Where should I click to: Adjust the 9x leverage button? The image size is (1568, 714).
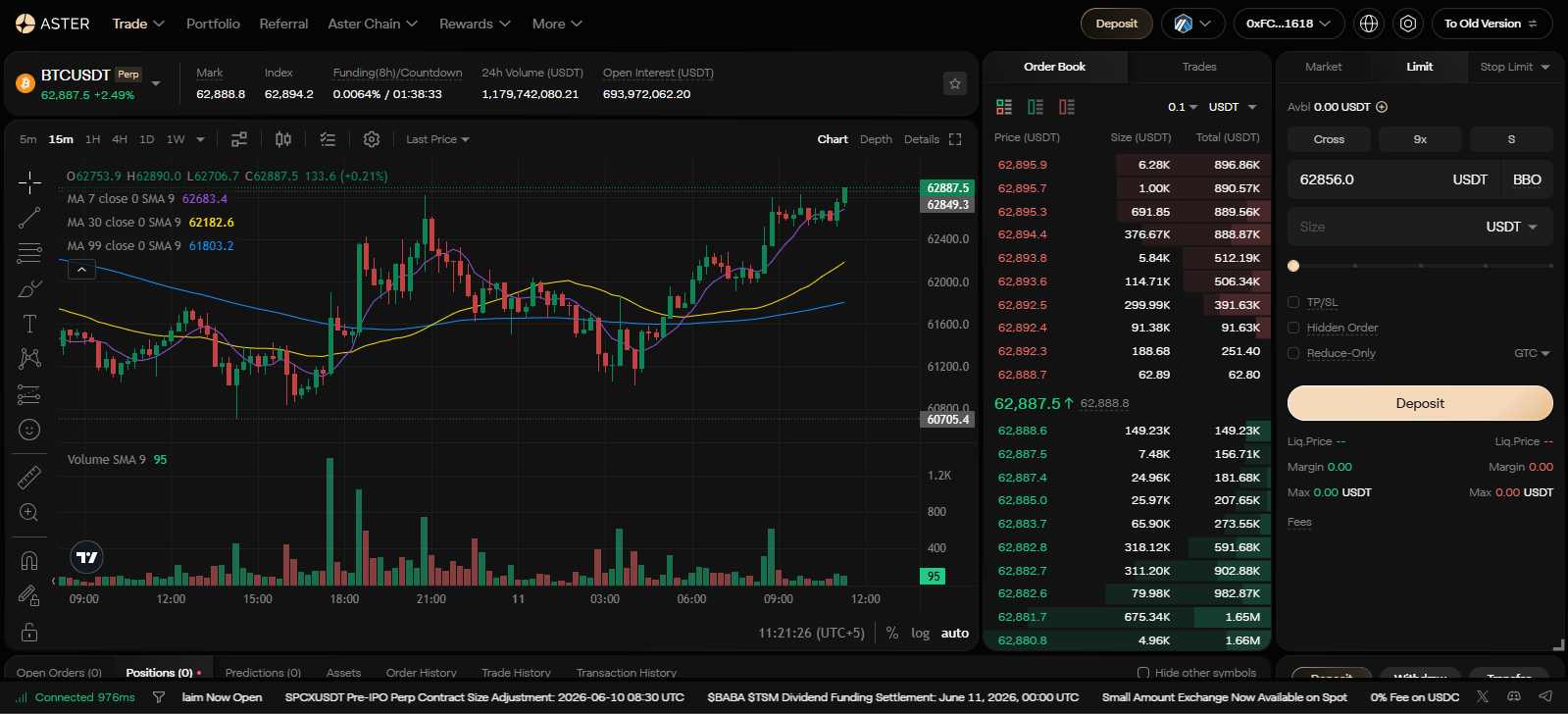[x=1420, y=139]
